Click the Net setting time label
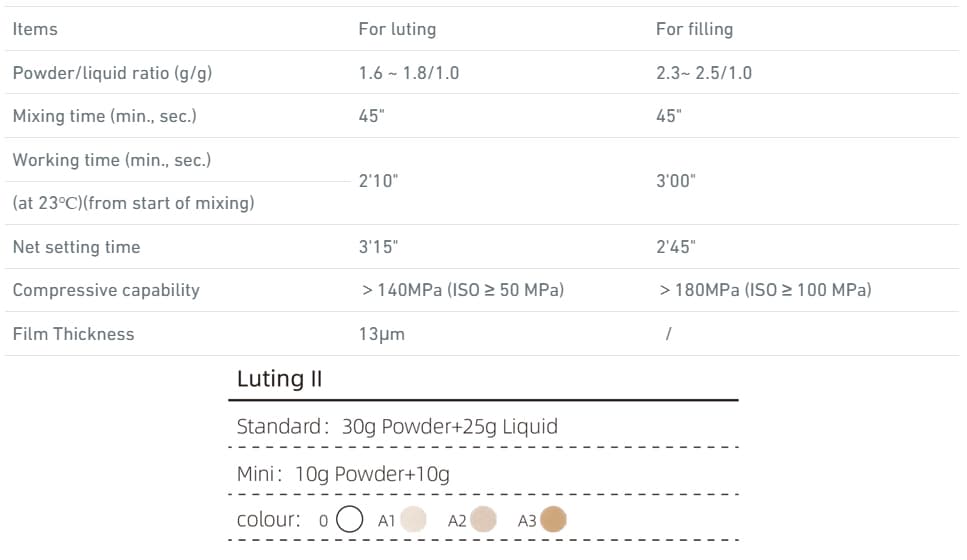The width and height of the screenshot is (967, 560). pos(76,247)
